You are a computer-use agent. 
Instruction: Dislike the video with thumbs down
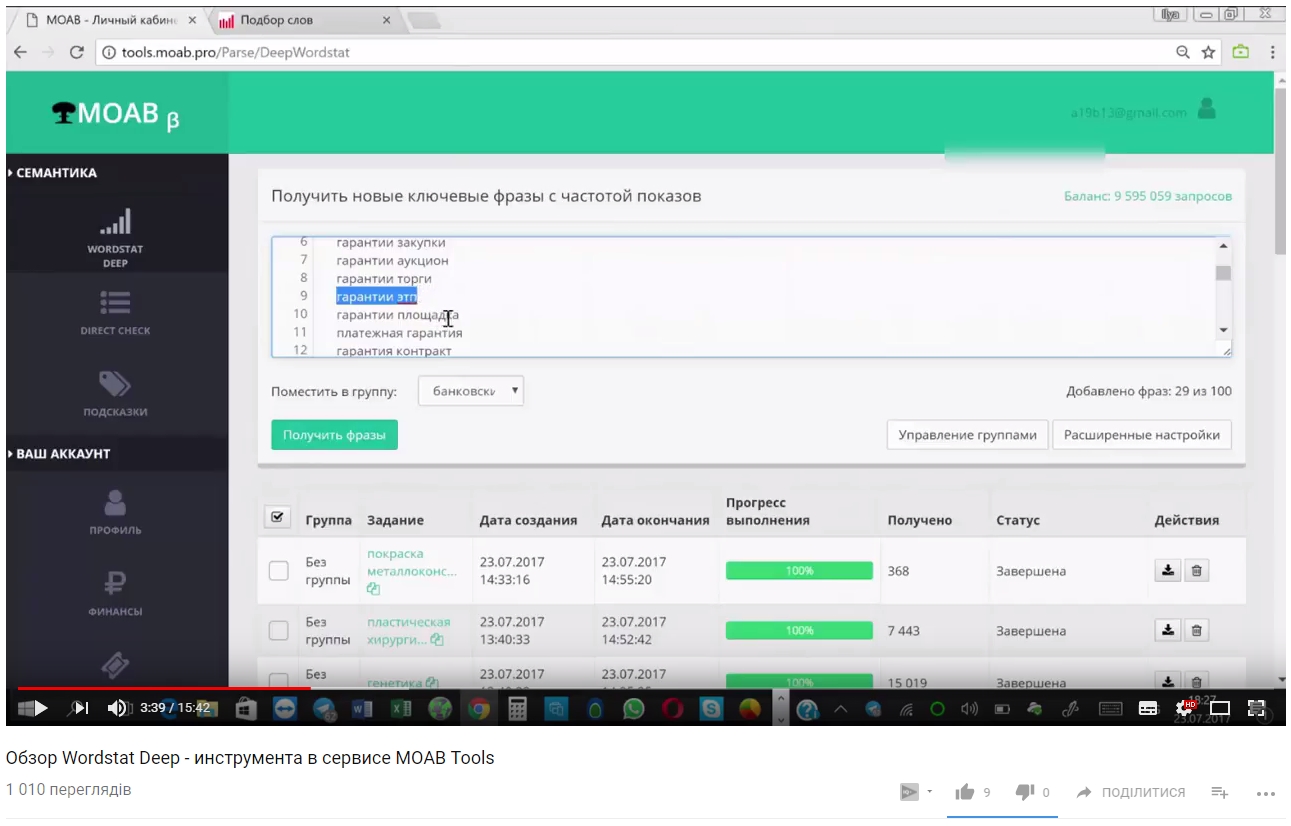(1025, 792)
